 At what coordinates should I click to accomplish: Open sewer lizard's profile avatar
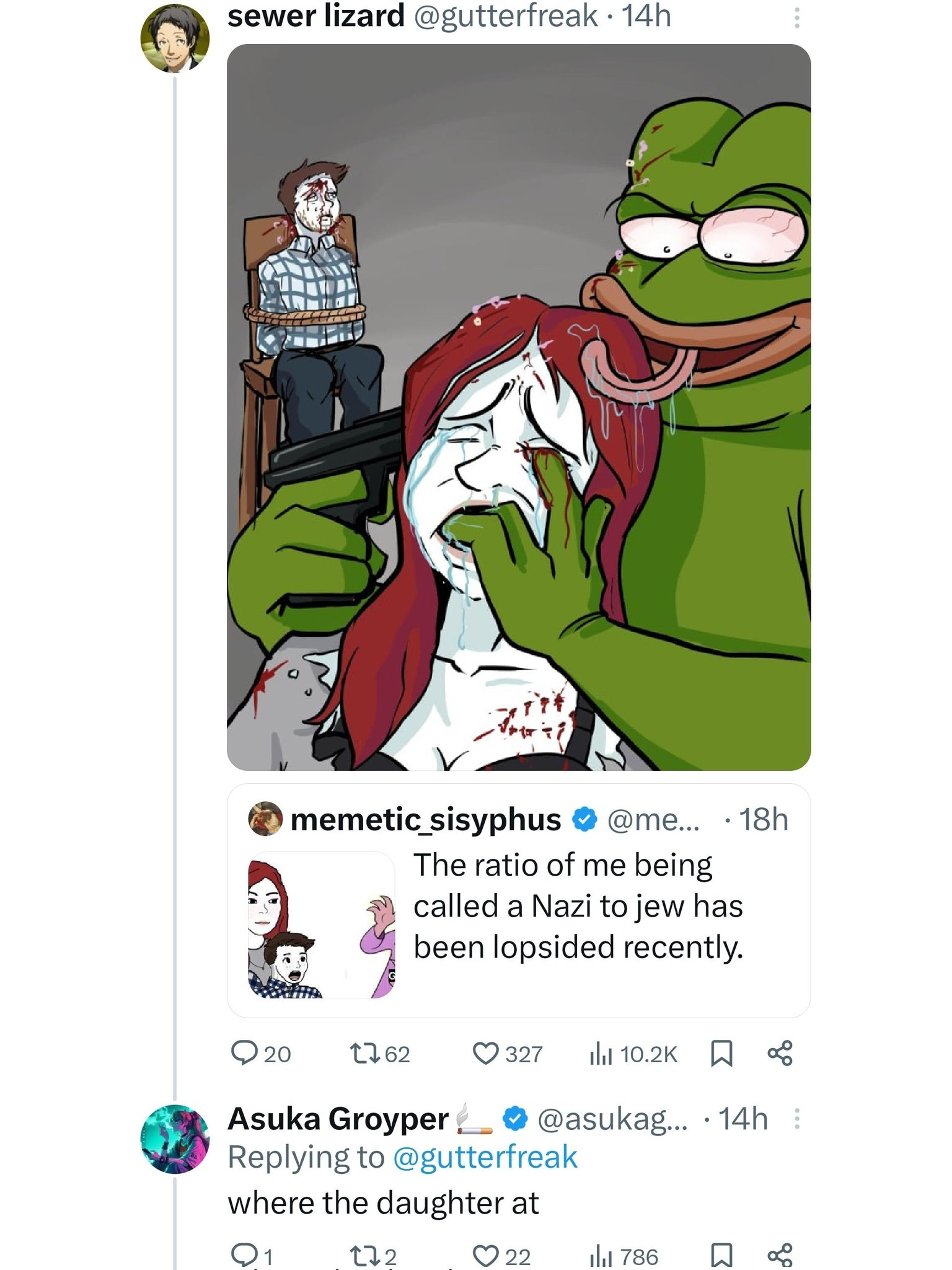[175, 38]
